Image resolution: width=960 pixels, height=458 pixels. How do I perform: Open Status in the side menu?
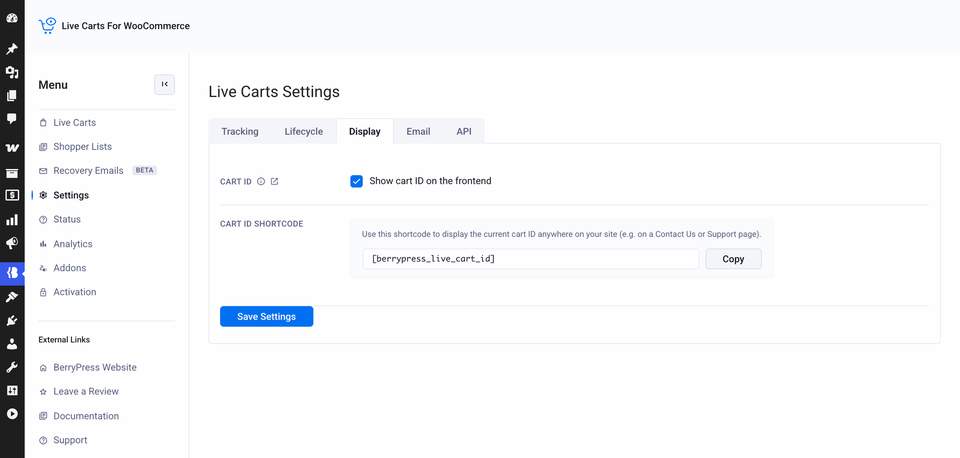[x=67, y=219]
